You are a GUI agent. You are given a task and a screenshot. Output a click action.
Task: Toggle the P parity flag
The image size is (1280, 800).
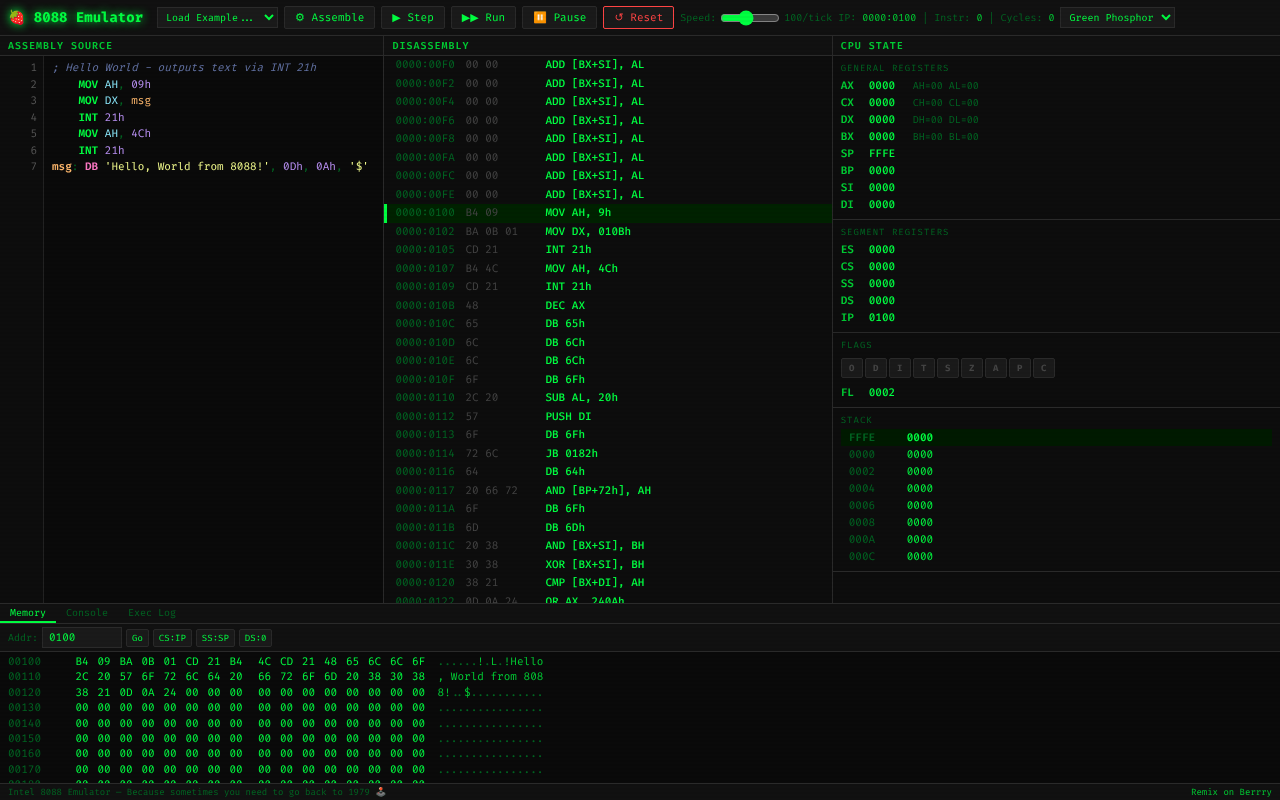pyautogui.click(x=1020, y=368)
